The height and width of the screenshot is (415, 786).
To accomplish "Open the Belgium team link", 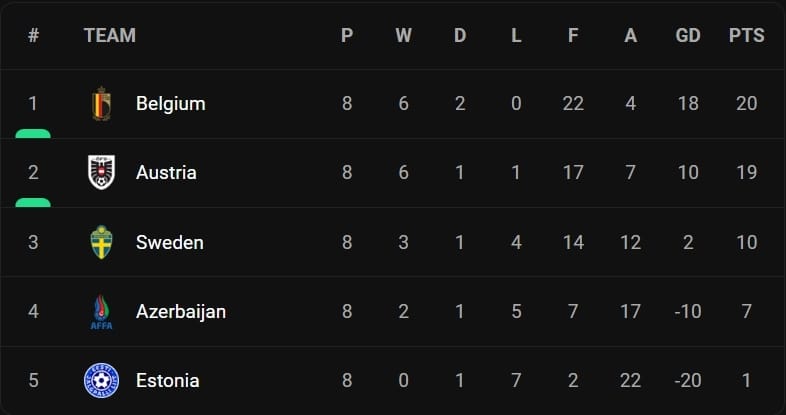I will tap(170, 103).
